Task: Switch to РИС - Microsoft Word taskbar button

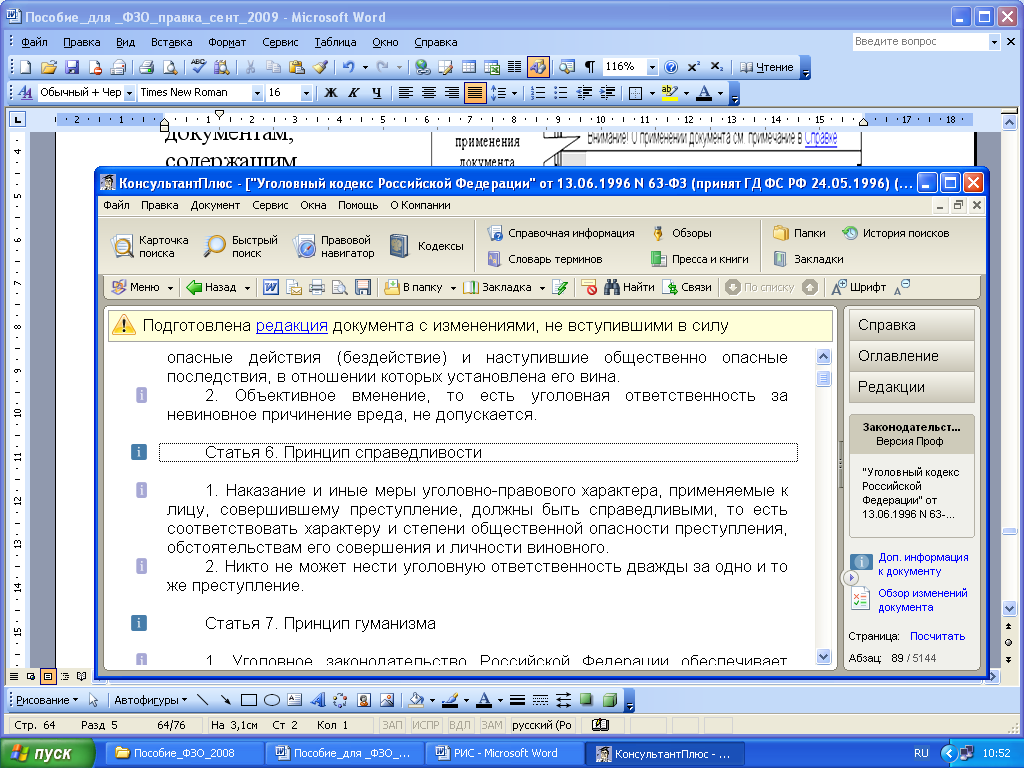Action: 505,753
